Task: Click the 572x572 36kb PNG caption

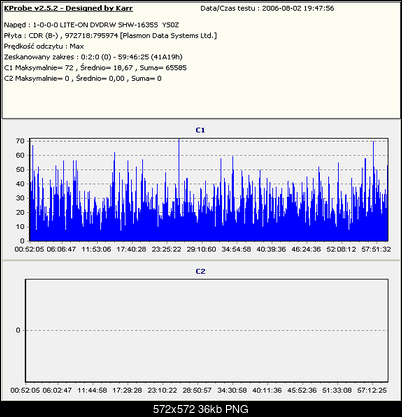Action: (x=201, y=409)
